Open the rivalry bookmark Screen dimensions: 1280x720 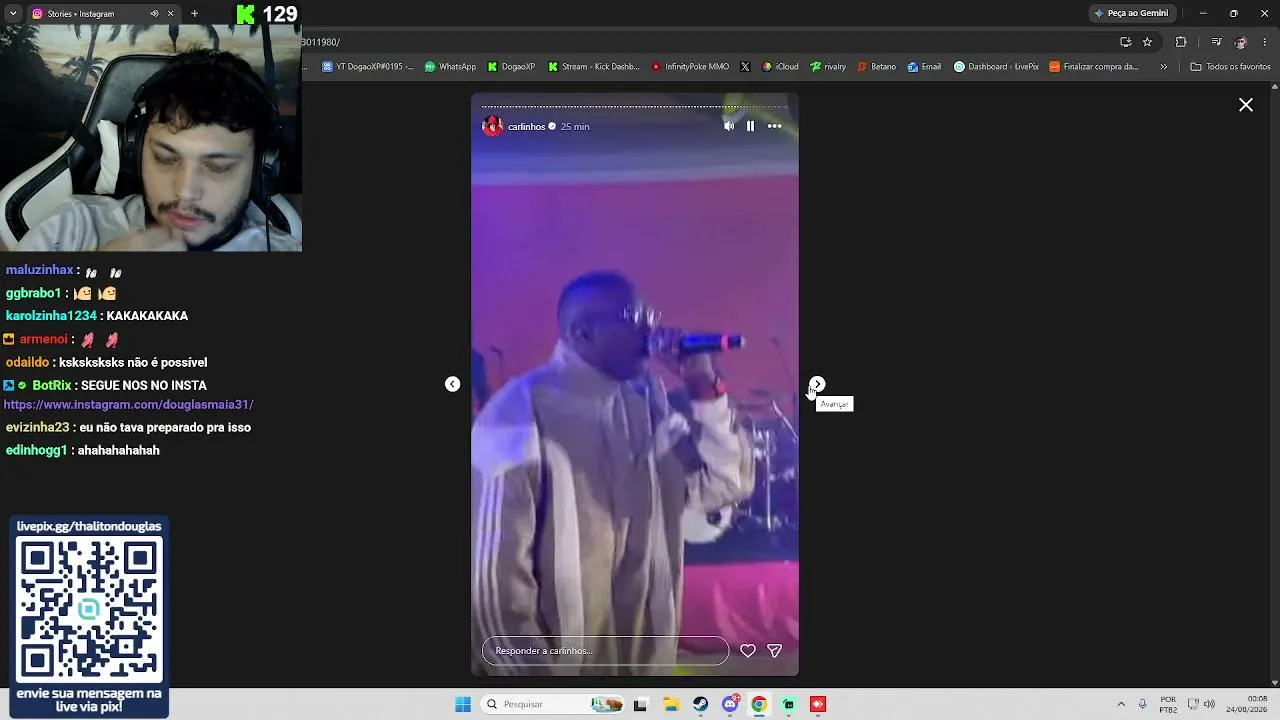(828, 67)
